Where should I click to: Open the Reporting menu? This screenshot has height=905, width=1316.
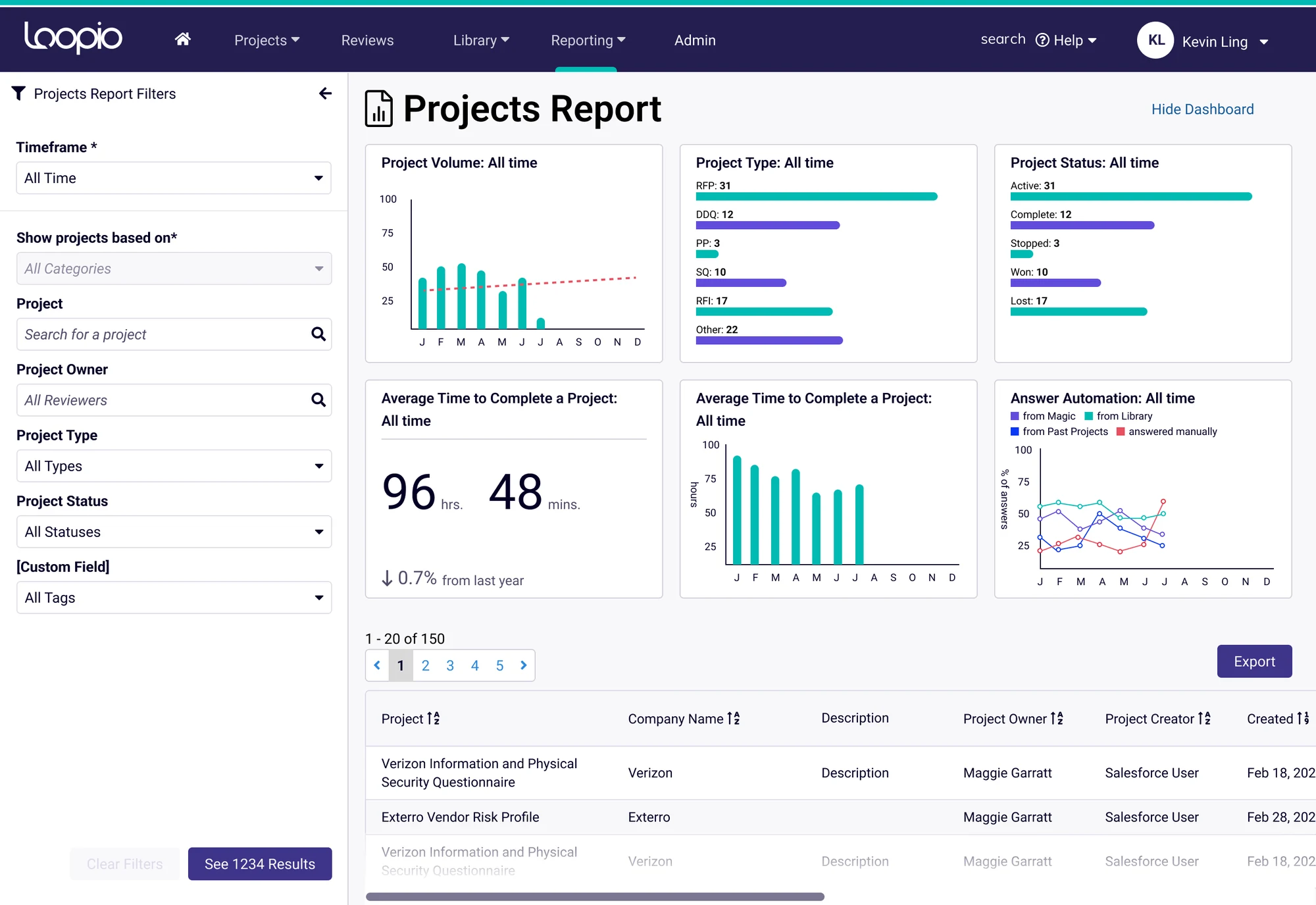point(588,40)
